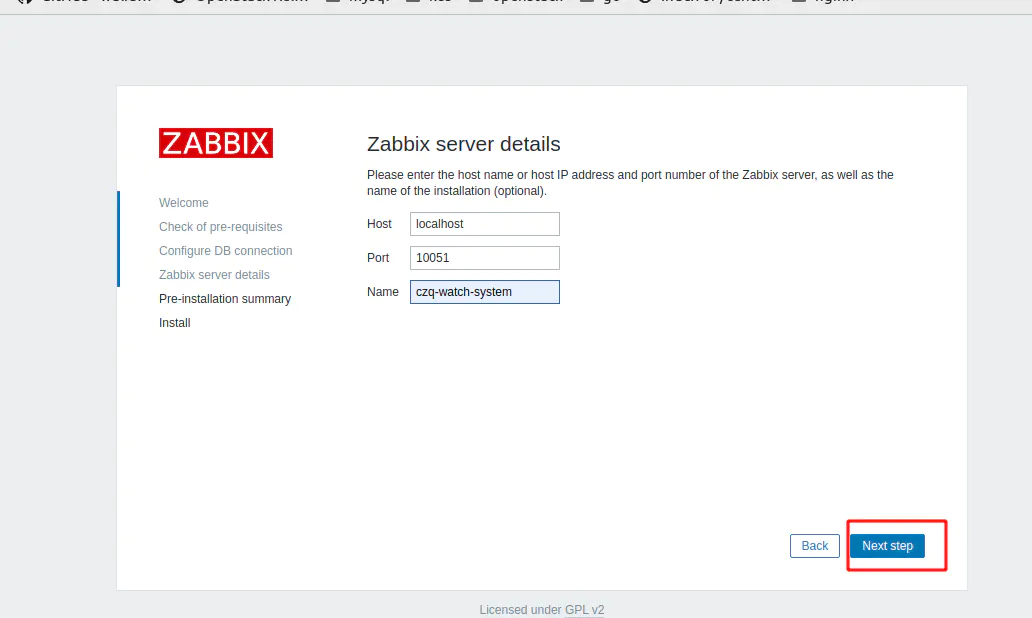Click the 'Licensed under' footer text

pos(521,609)
